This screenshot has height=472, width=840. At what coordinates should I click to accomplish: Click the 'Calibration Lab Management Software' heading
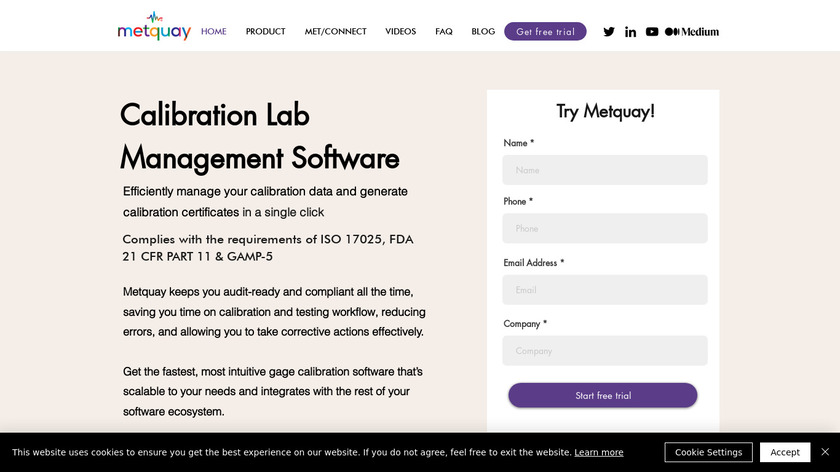(x=260, y=137)
